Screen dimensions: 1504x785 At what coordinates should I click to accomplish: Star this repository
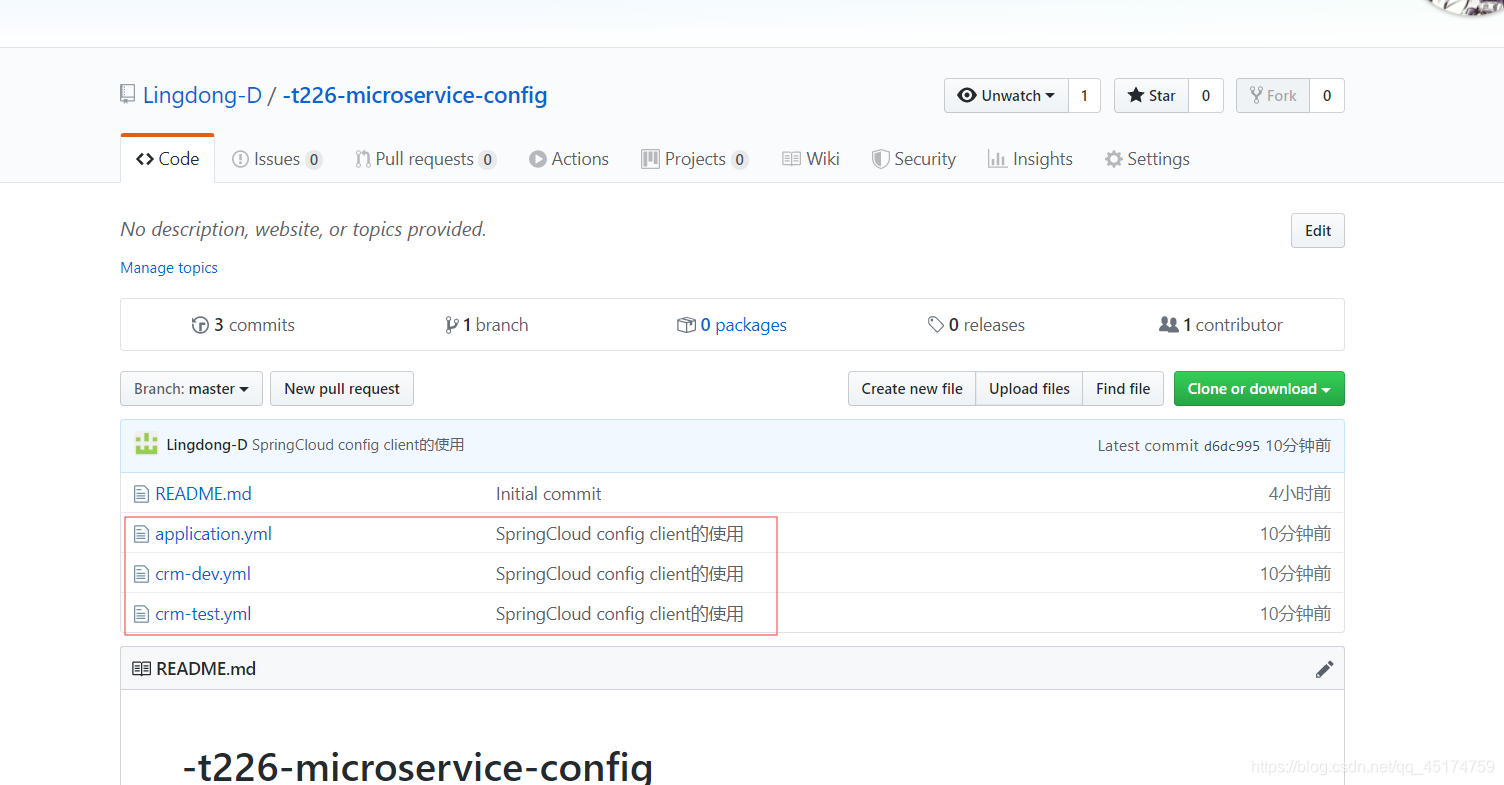(x=1151, y=96)
